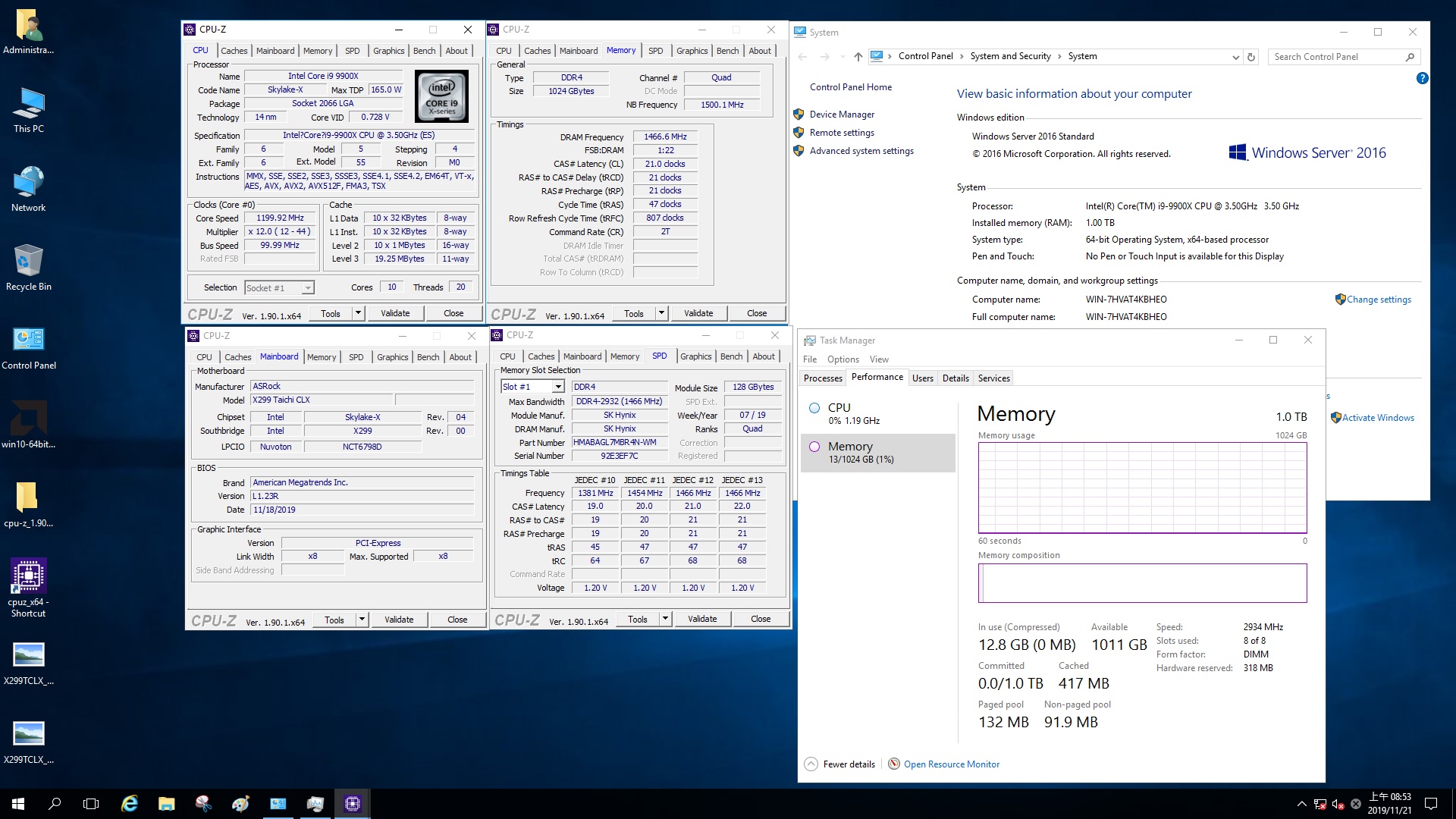
Task: Click the Open Resource Monitor link
Action: pyautogui.click(x=951, y=764)
